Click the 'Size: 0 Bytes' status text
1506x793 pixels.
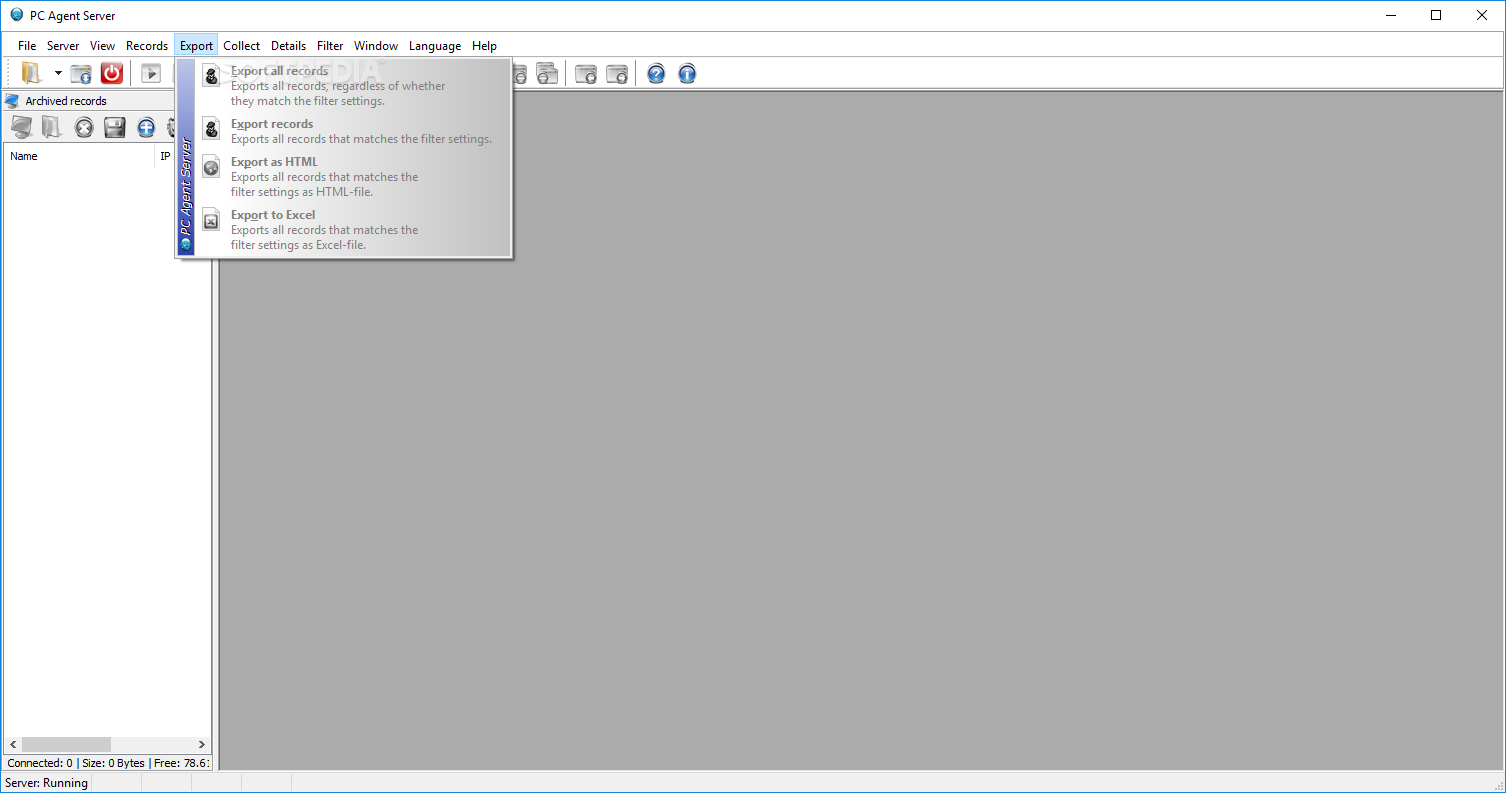[112, 763]
